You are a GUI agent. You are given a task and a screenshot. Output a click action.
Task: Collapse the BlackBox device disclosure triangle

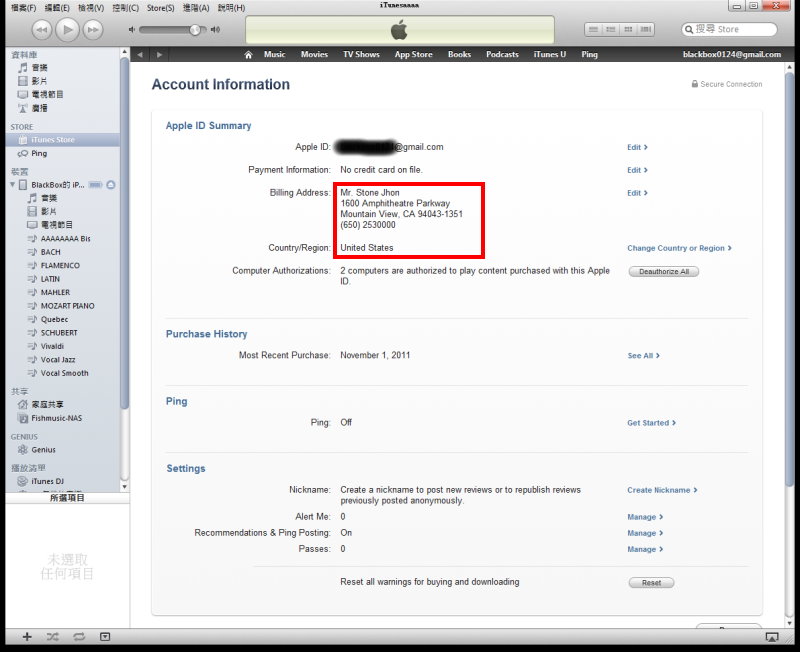tap(12, 185)
